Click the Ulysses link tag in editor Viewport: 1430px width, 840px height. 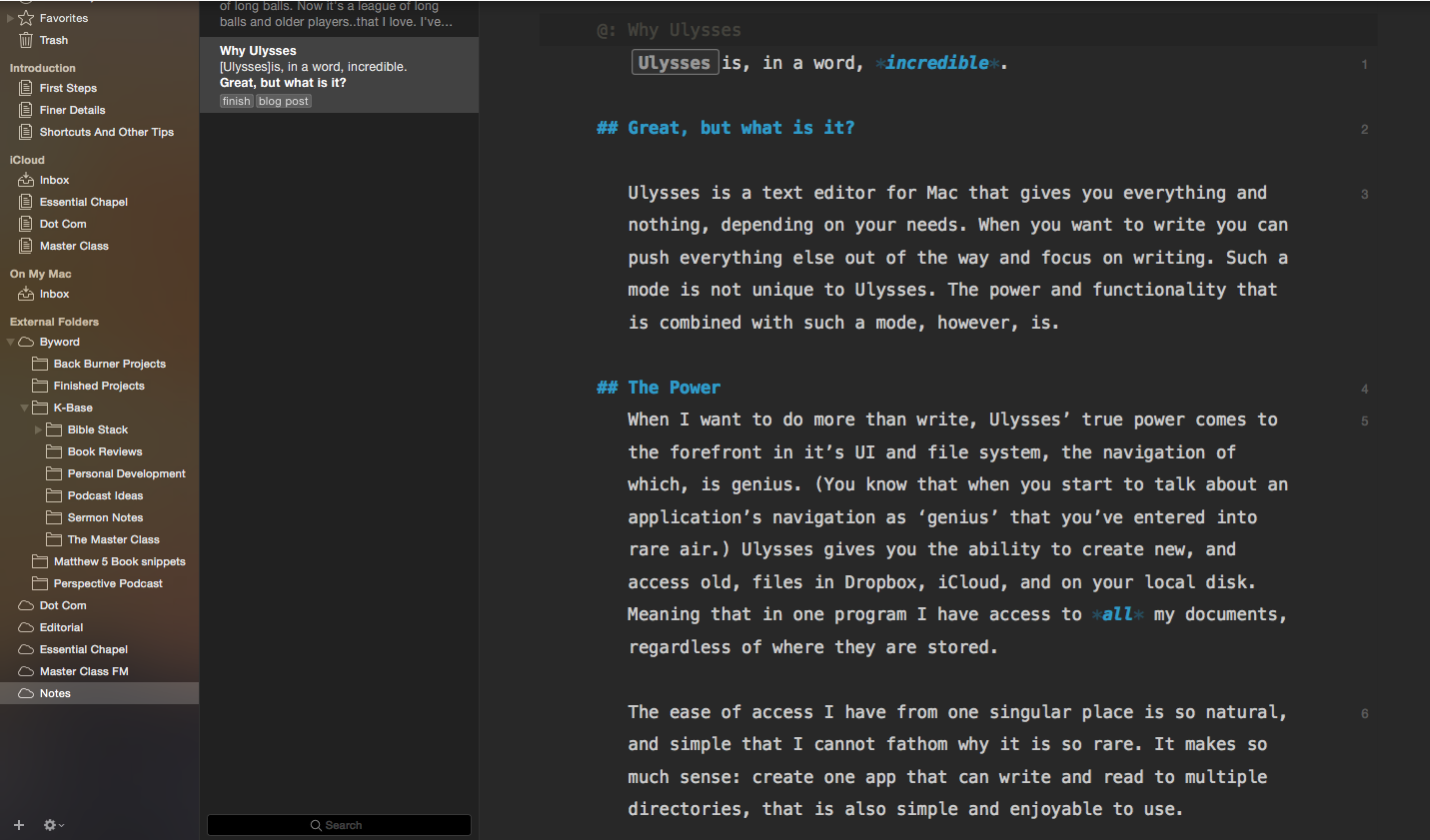click(x=675, y=63)
